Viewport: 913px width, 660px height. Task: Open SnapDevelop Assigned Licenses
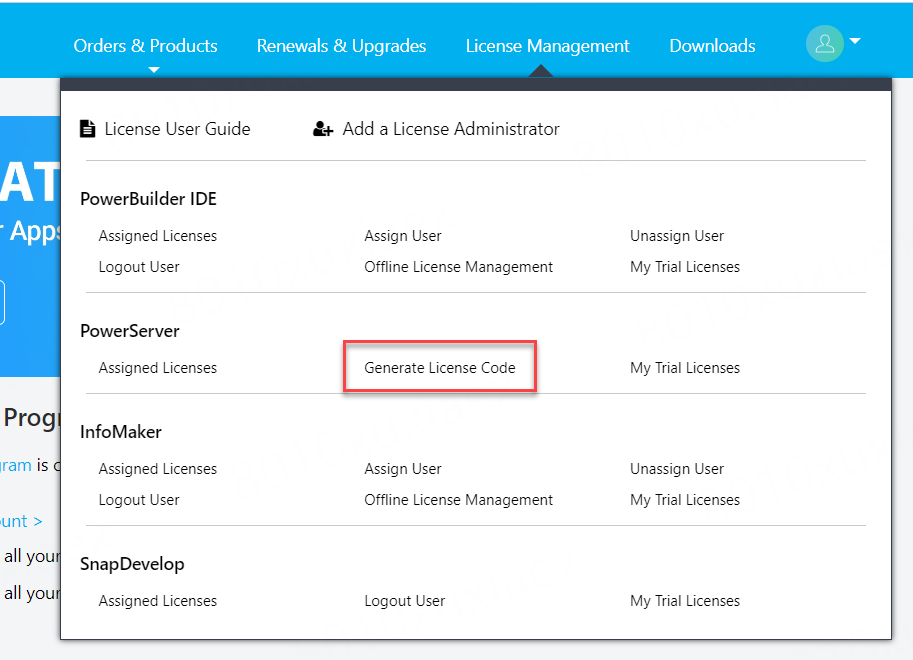pos(157,601)
